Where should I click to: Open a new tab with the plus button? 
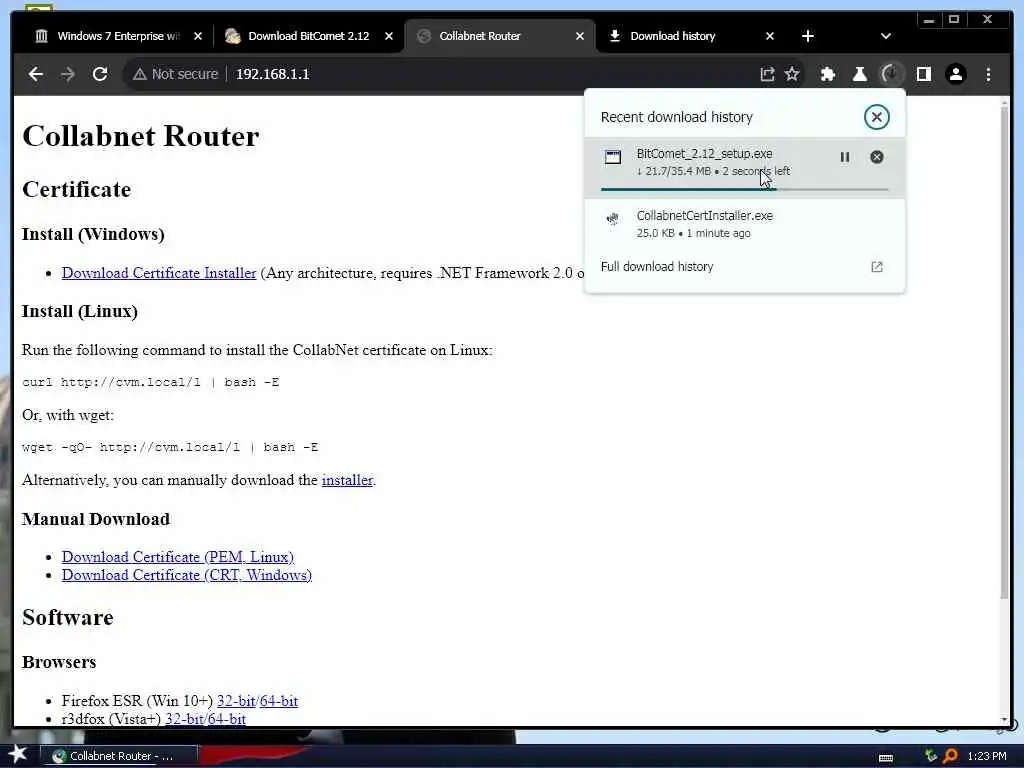[x=808, y=36]
